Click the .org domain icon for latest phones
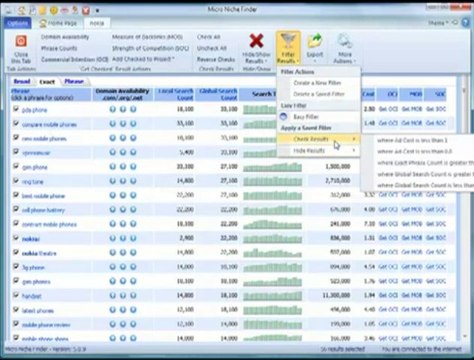The height and width of the screenshot is (360, 474). tap(123, 310)
